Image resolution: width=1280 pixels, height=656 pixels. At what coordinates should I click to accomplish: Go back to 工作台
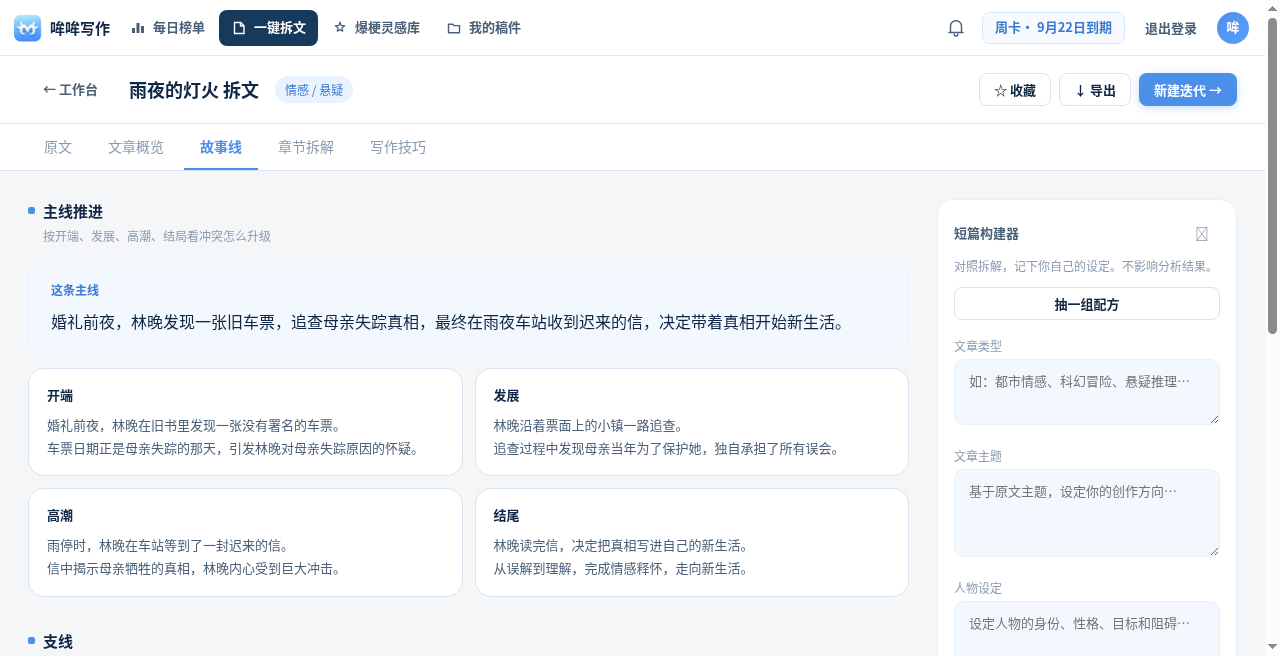point(70,90)
